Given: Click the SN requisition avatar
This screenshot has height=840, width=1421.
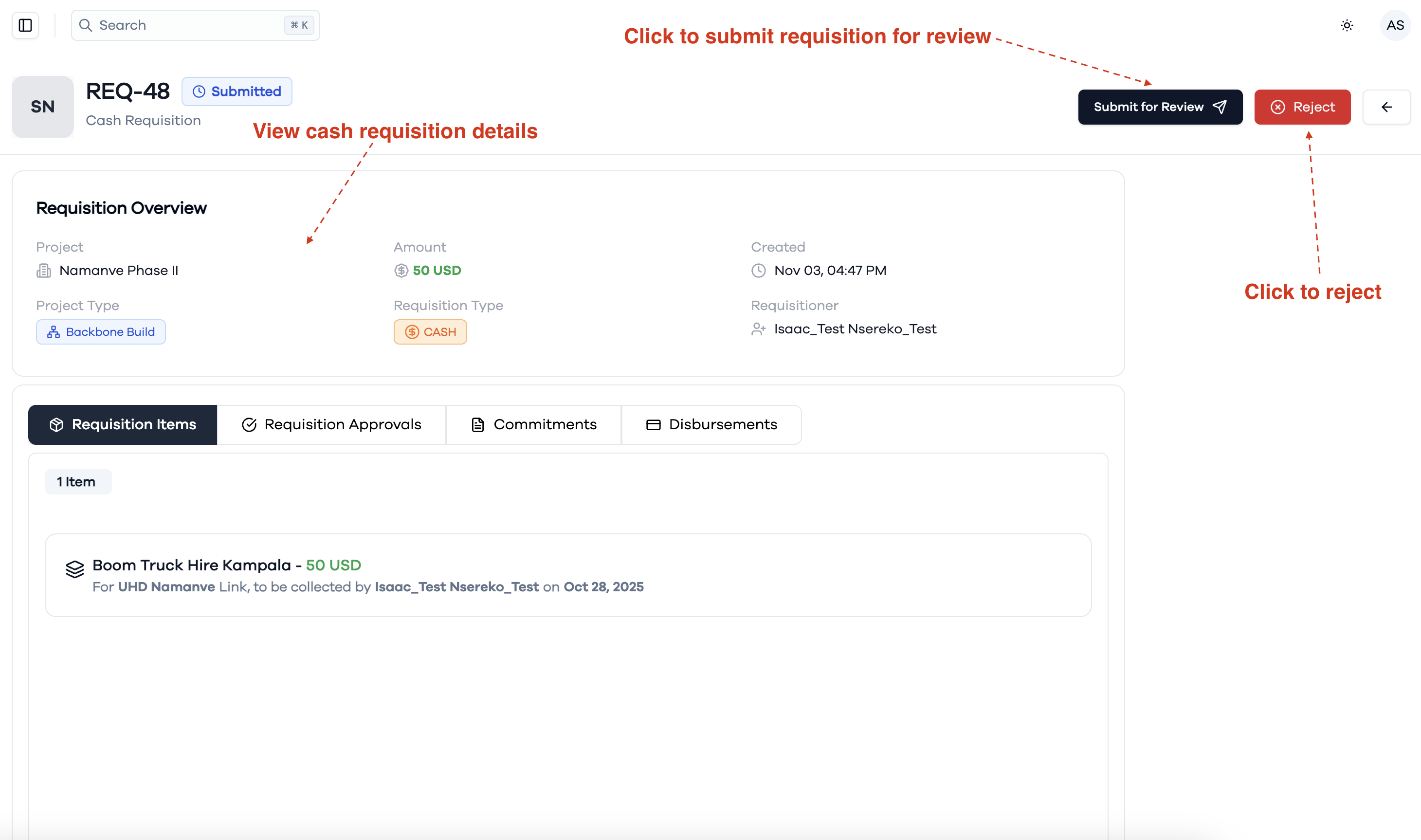Looking at the screenshot, I should click(43, 107).
